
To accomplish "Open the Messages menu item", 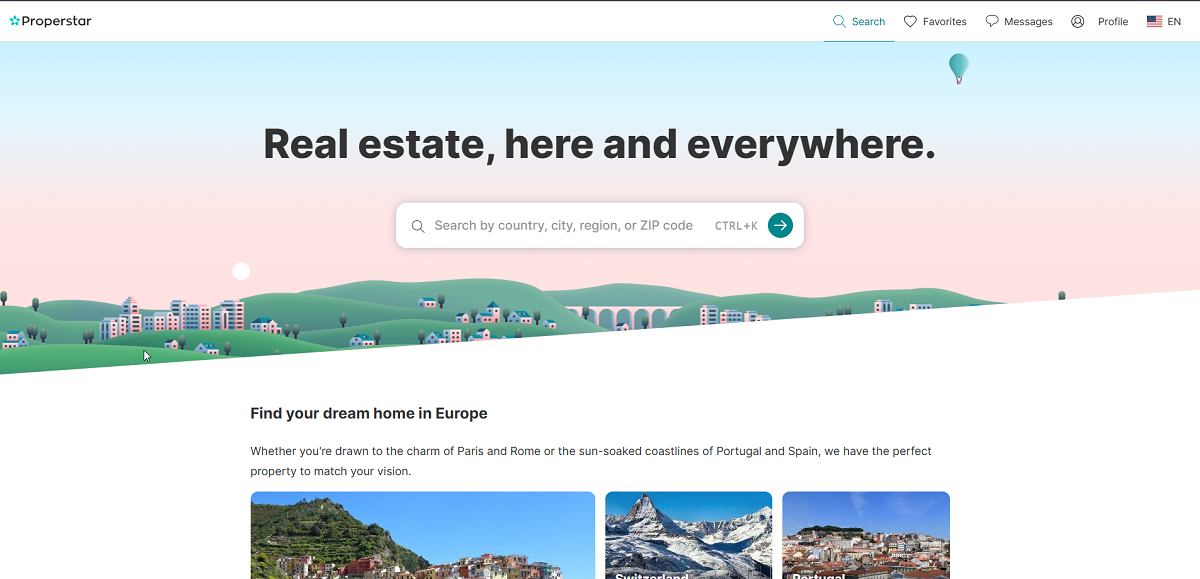I will pos(1019,21).
